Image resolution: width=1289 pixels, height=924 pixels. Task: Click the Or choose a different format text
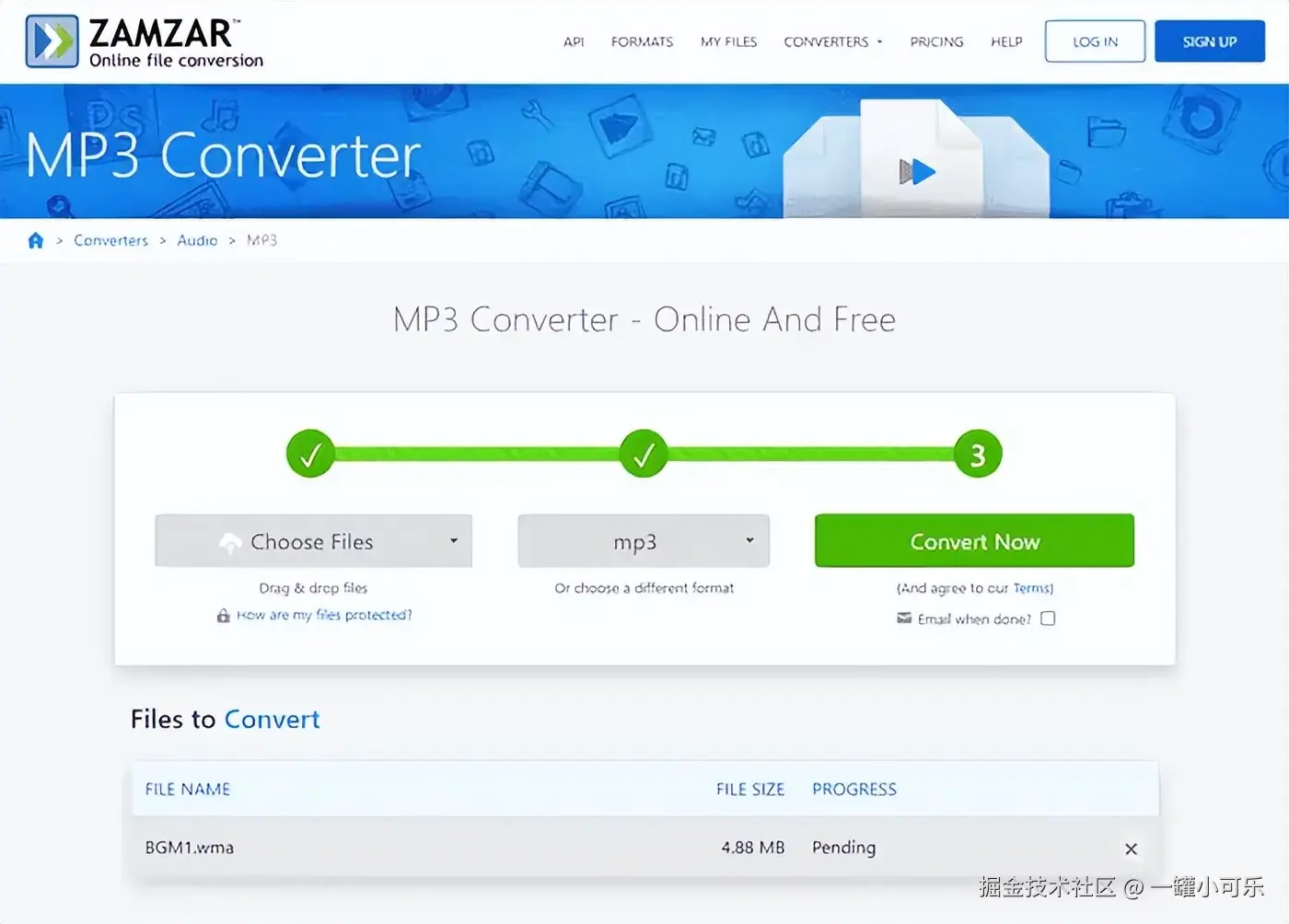pyautogui.click(x=644, y=588)
